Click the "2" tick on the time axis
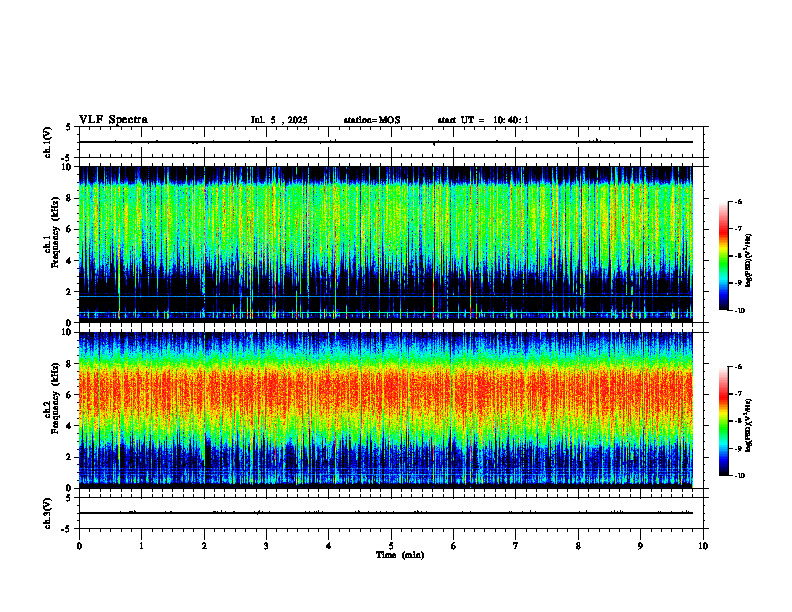Image resolution: width=792 pixels, height=612 pixels. point(204,546)
